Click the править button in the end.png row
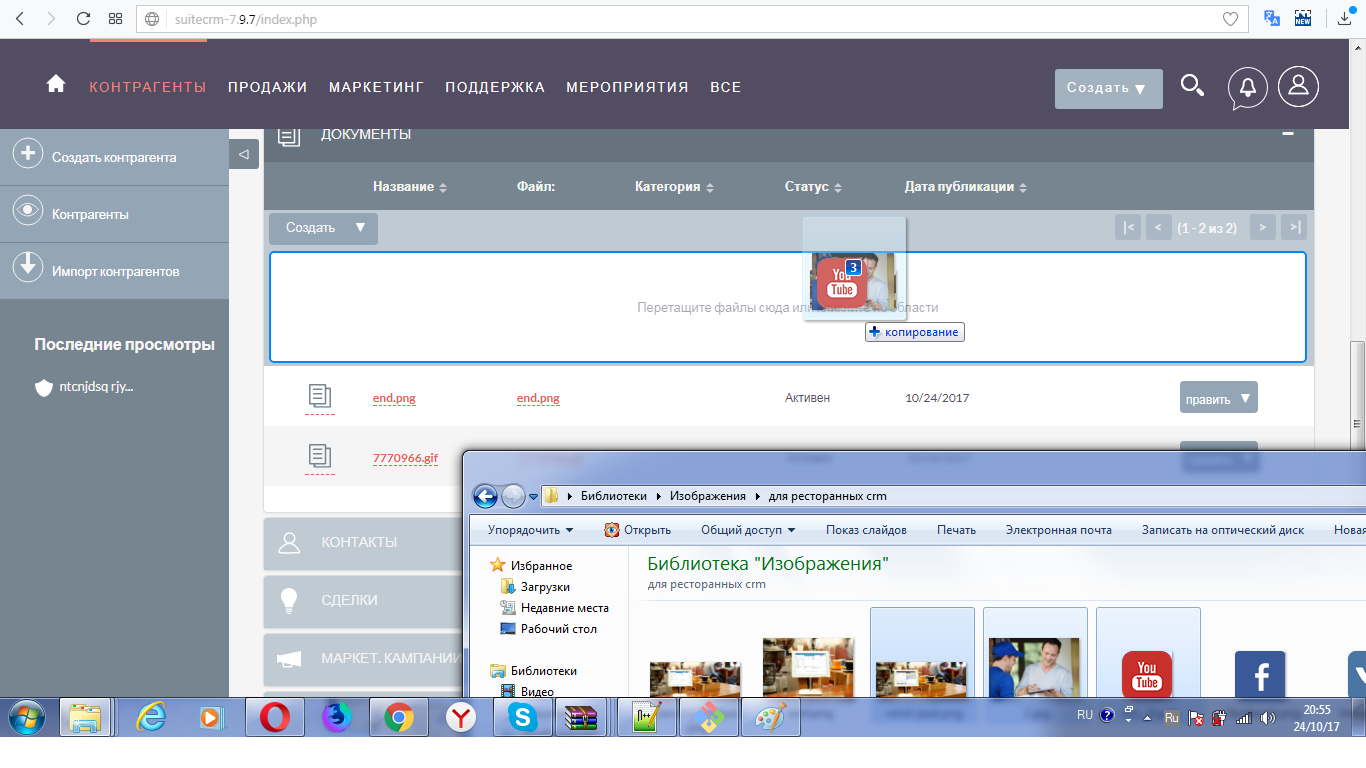 pos(1219,398)
